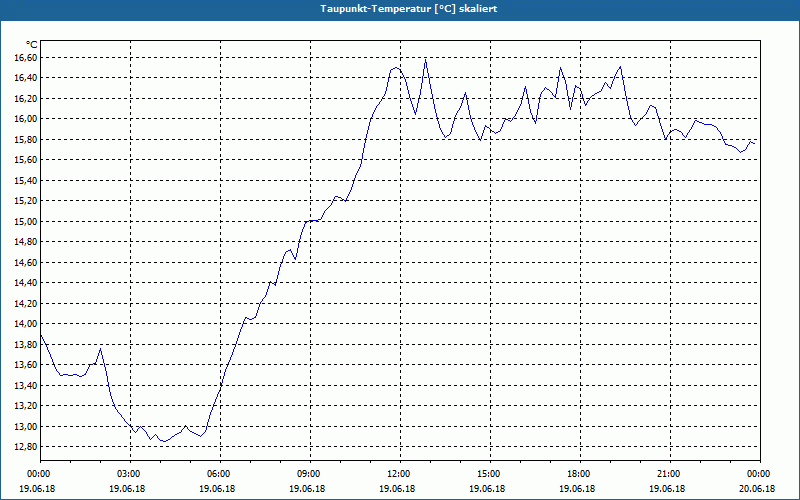Select the "09:00" x-axis label
This screenshot has width=800, height=500.
[x=310, y=474]
